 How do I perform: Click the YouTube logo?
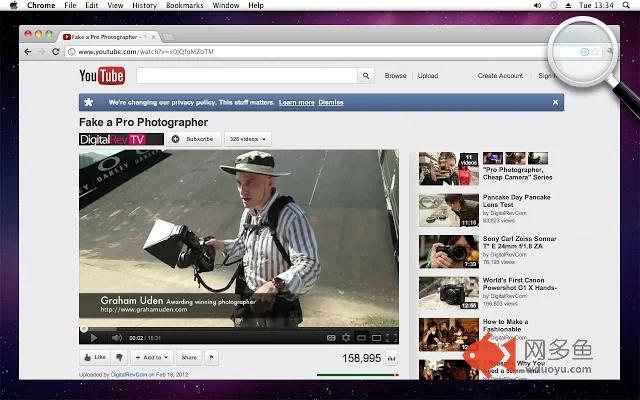[x=102, y=76]
